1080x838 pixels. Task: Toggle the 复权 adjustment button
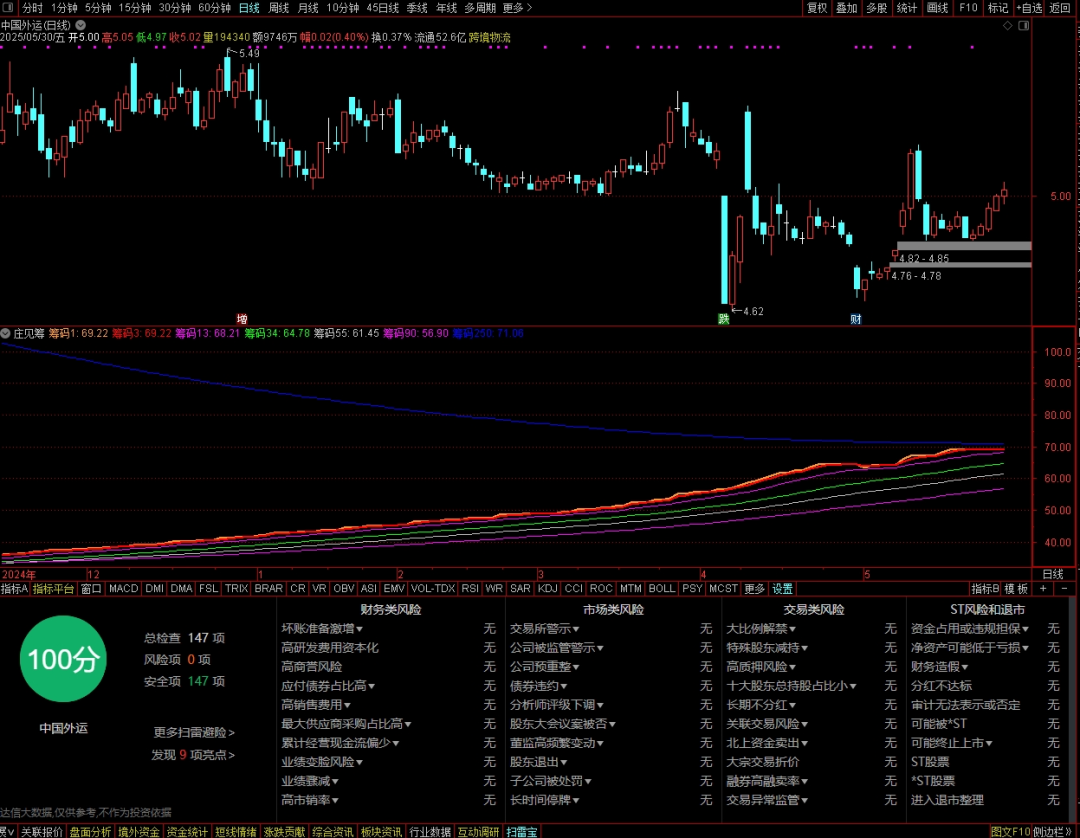(x=818, y=8)
